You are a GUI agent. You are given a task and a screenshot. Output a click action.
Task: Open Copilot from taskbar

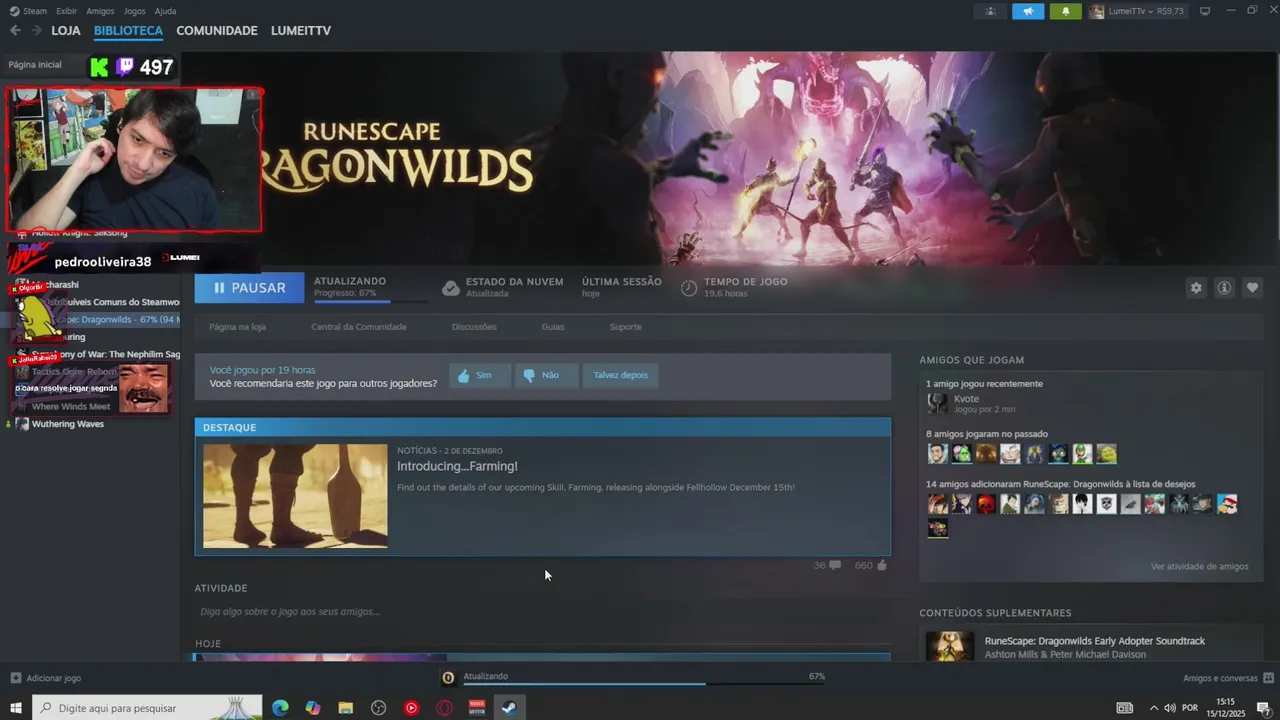click(x=313, y=708)
